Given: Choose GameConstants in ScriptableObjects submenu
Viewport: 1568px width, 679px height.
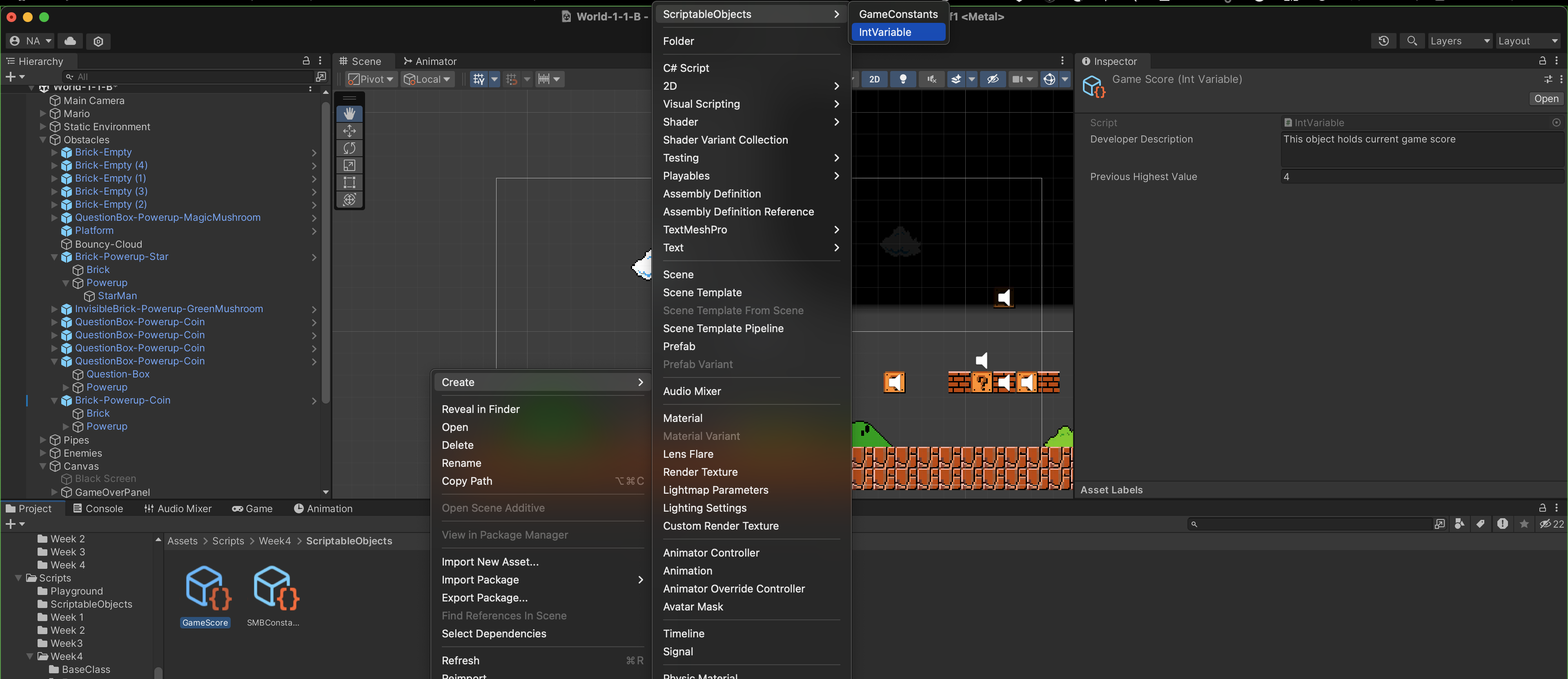Looking at the screenshot, I should click(x=898, y=14).
